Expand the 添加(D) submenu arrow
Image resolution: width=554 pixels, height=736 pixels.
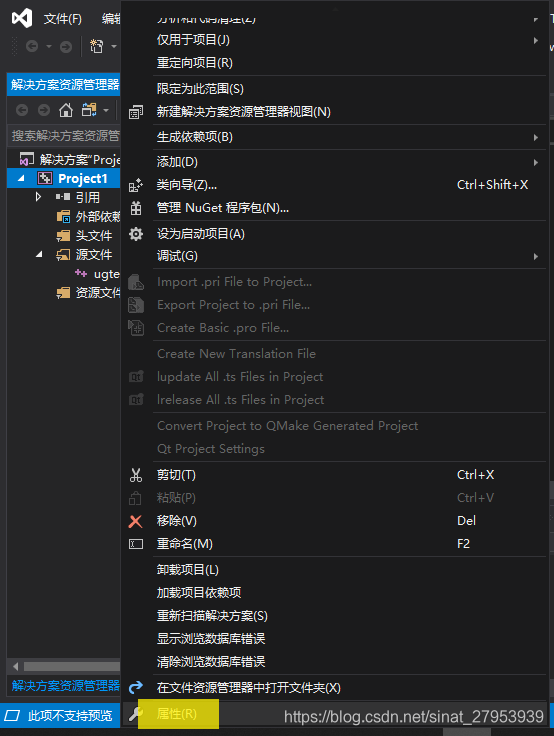[x=536, y=162]
